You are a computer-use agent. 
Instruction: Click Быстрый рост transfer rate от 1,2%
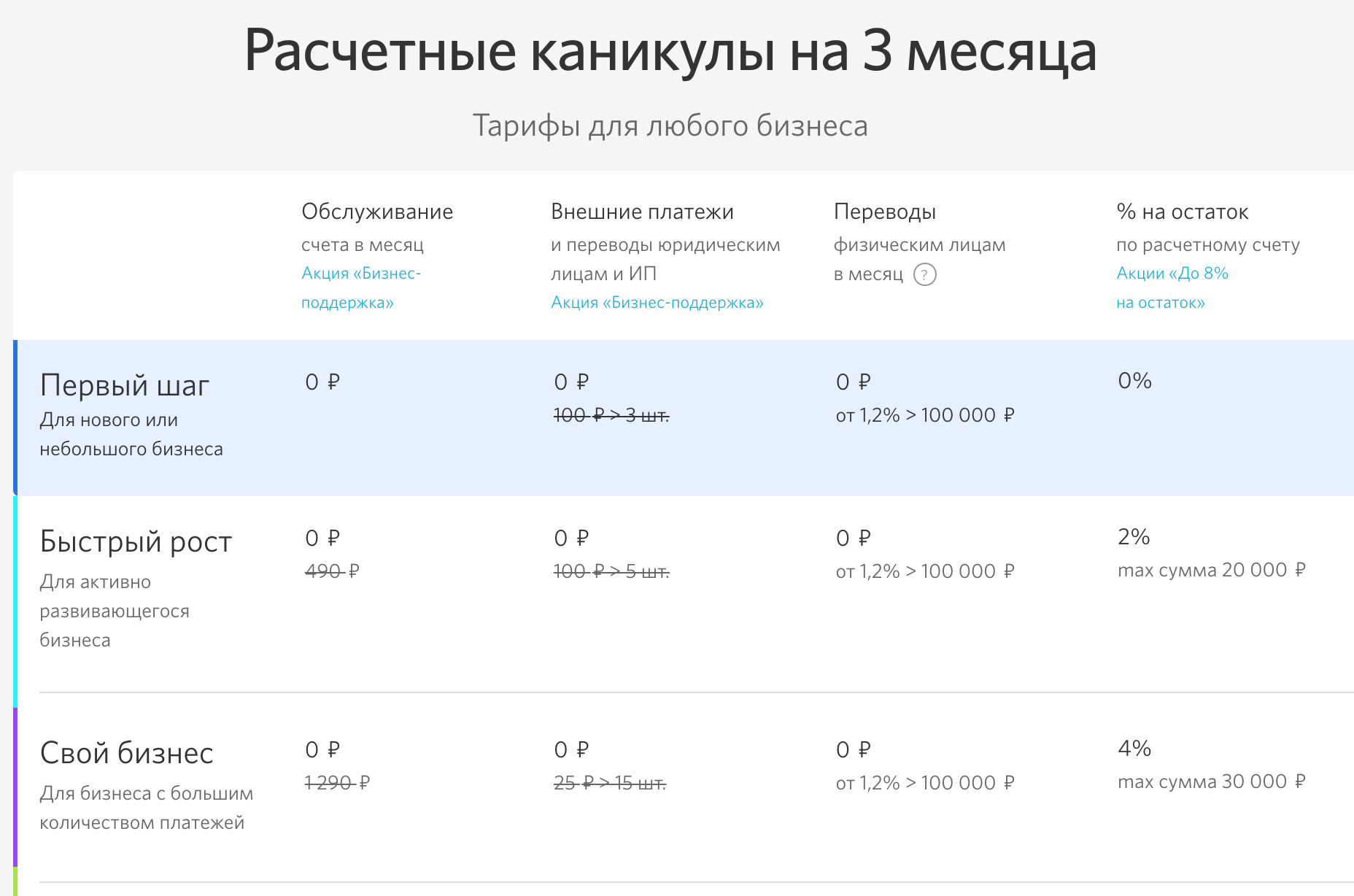click(925, 571)
